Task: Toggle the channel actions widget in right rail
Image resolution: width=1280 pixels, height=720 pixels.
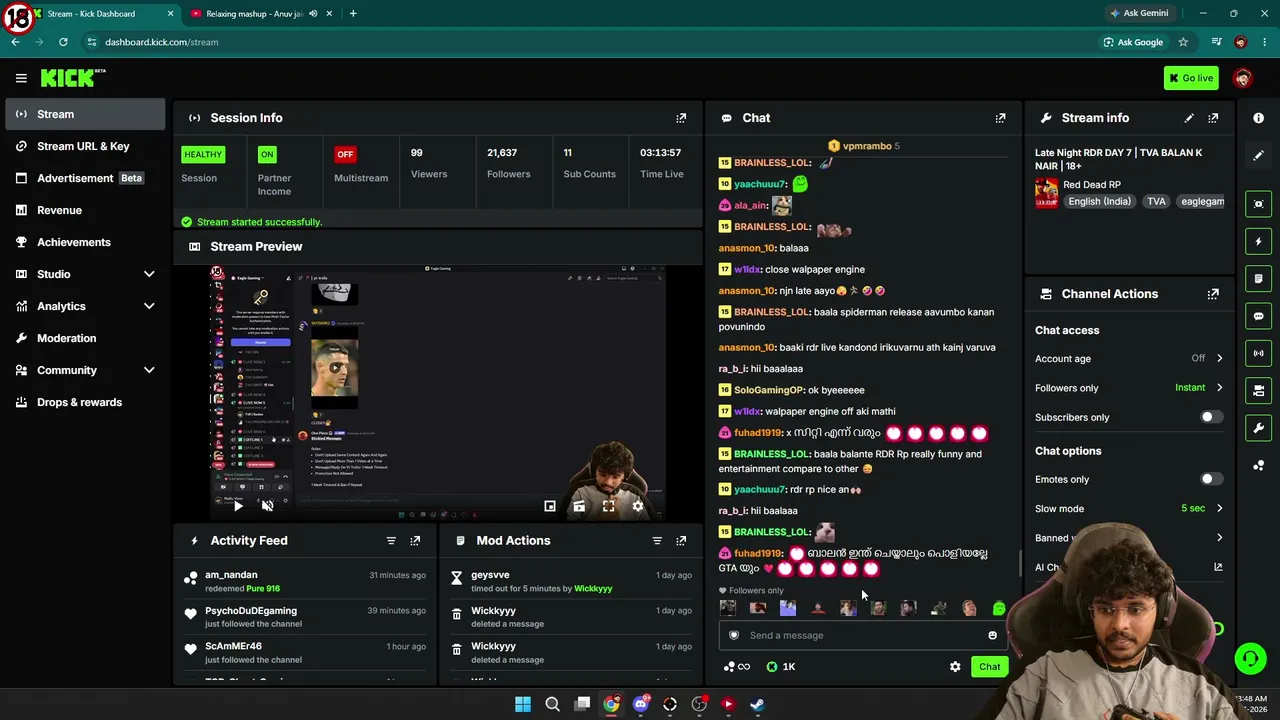Action: 1258,391
